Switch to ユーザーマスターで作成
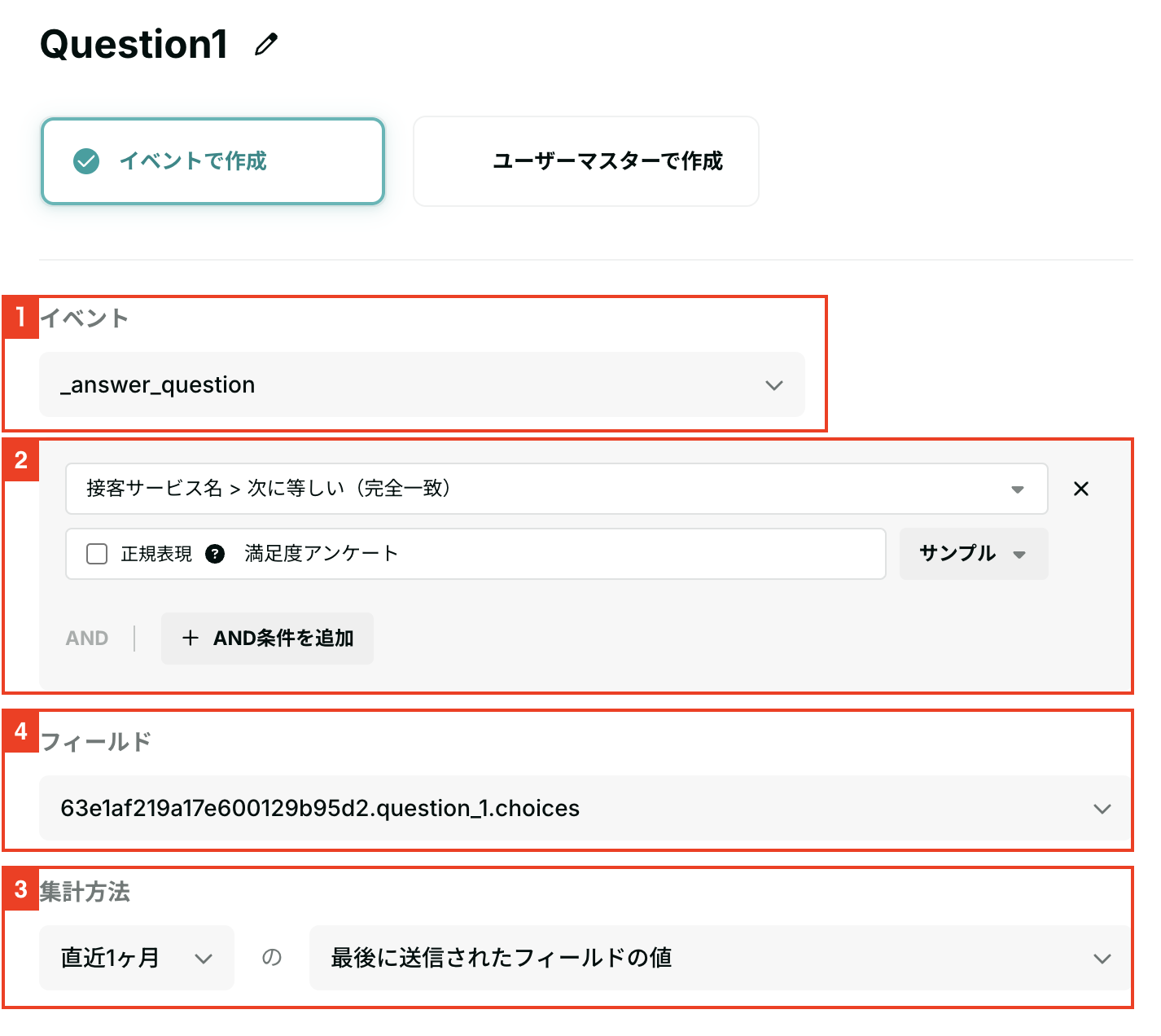Image resolution: width=1161 pixels, height=1036 pixels. 586,161
